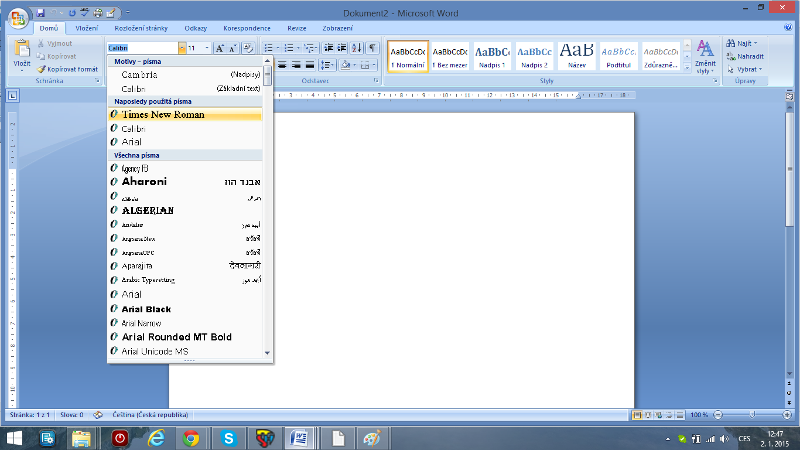This screenshot has width=800, height=450.
Task: Clear formatting with eraser icon
Action: click(248, 48)
